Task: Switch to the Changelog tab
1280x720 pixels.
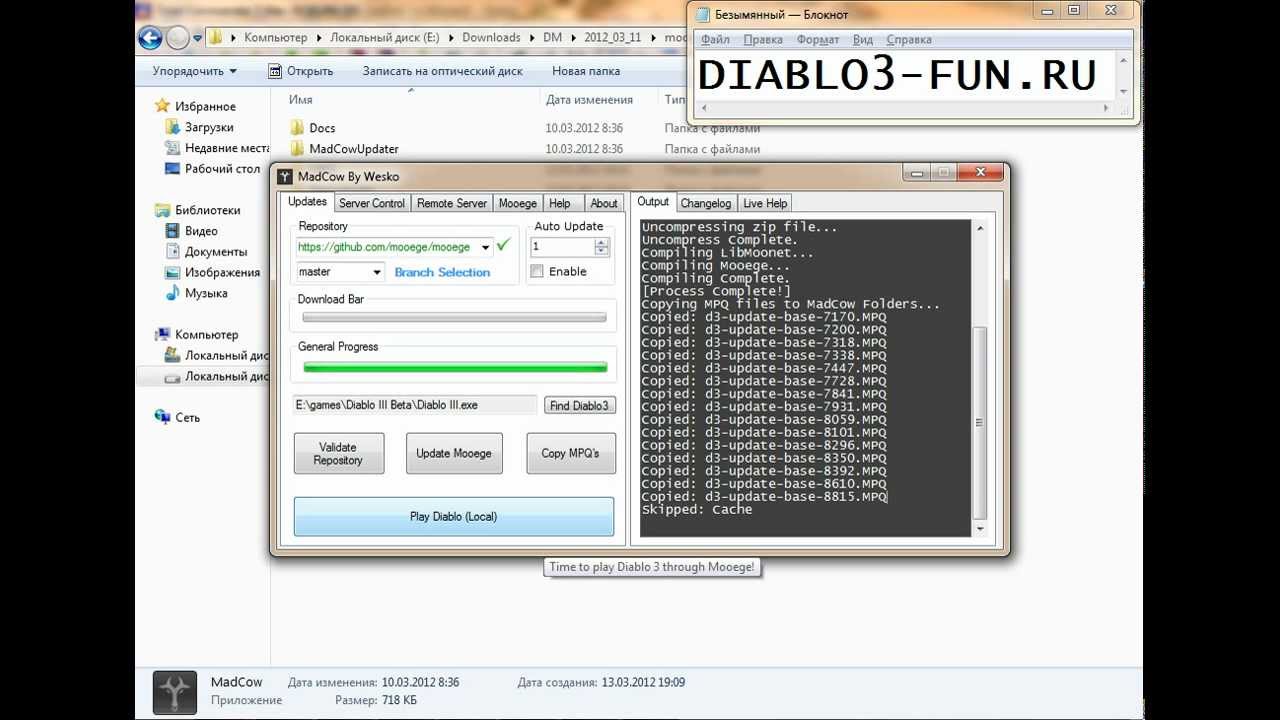Action: [706, 203]
